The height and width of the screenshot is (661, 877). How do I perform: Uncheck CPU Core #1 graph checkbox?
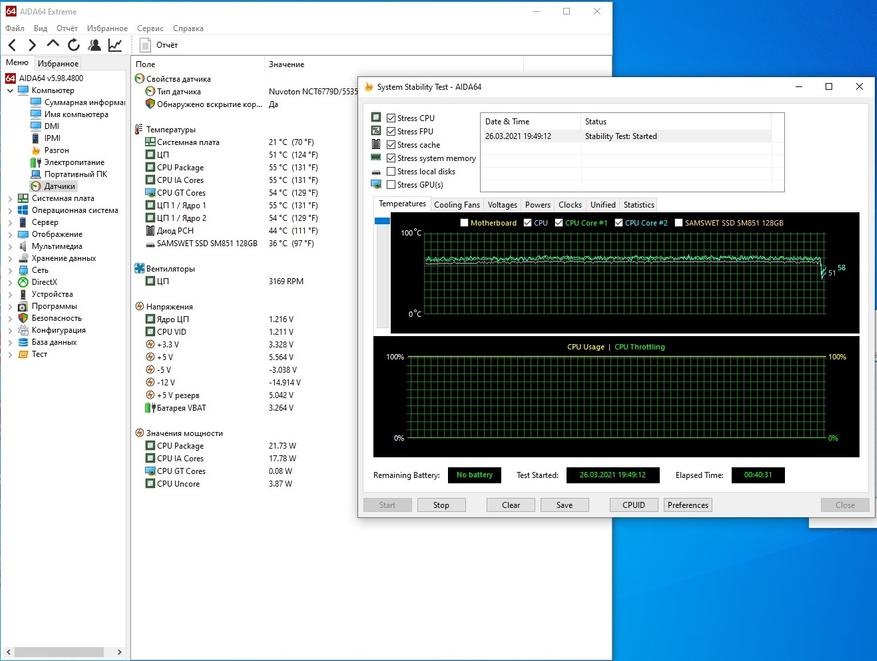559,223
